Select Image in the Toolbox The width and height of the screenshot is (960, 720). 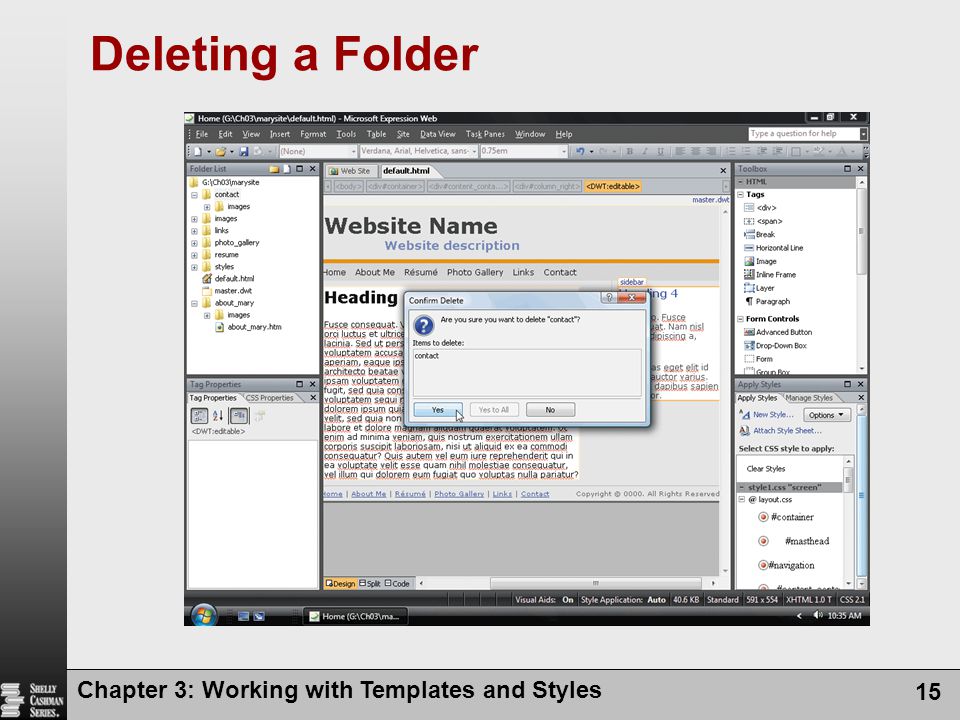click(x=760, y=261)
